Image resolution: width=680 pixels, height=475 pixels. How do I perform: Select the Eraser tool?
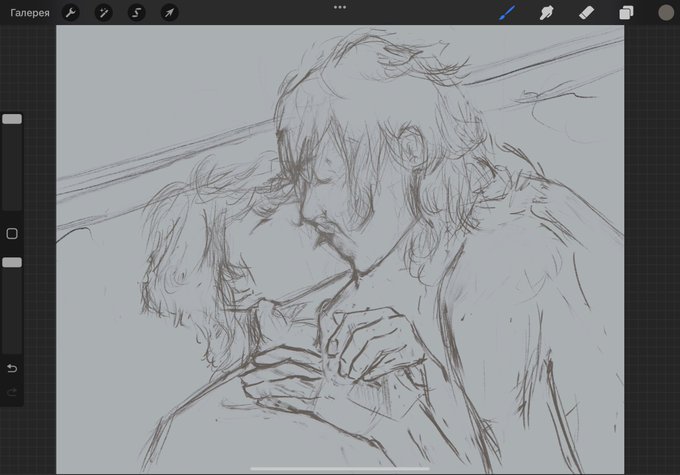click(x=586, y=13)
